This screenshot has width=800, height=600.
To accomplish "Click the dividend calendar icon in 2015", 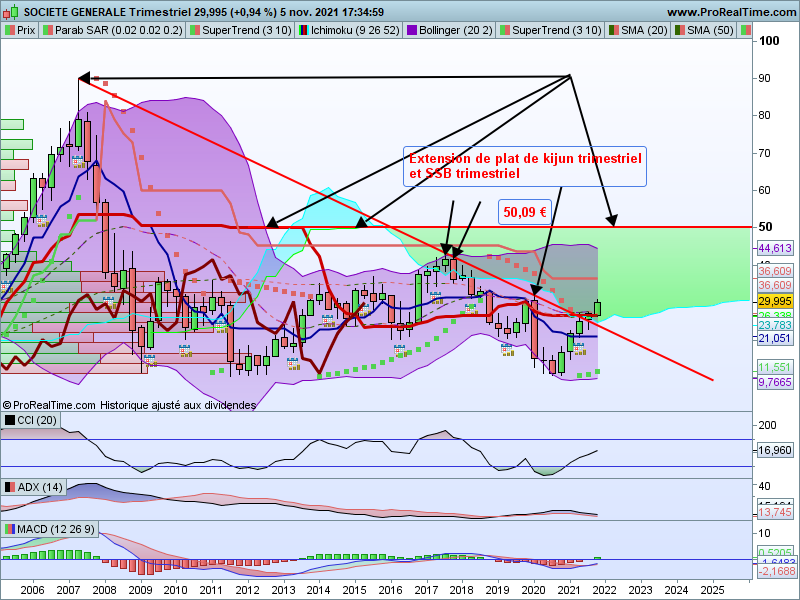I will [363, 310].
